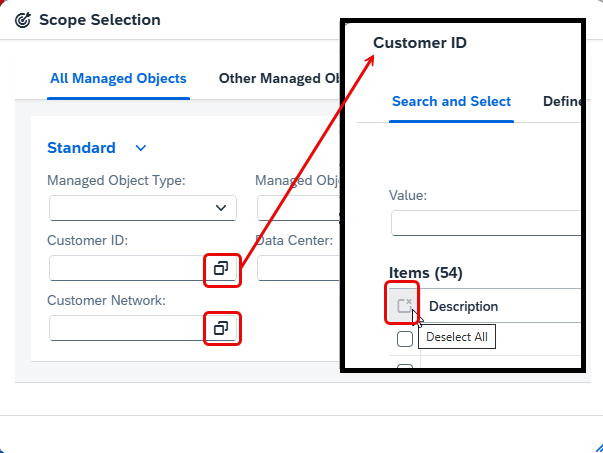The image size is (603, 453).
Task: Open value help for Customer Network field
Action: click(221, 328)
